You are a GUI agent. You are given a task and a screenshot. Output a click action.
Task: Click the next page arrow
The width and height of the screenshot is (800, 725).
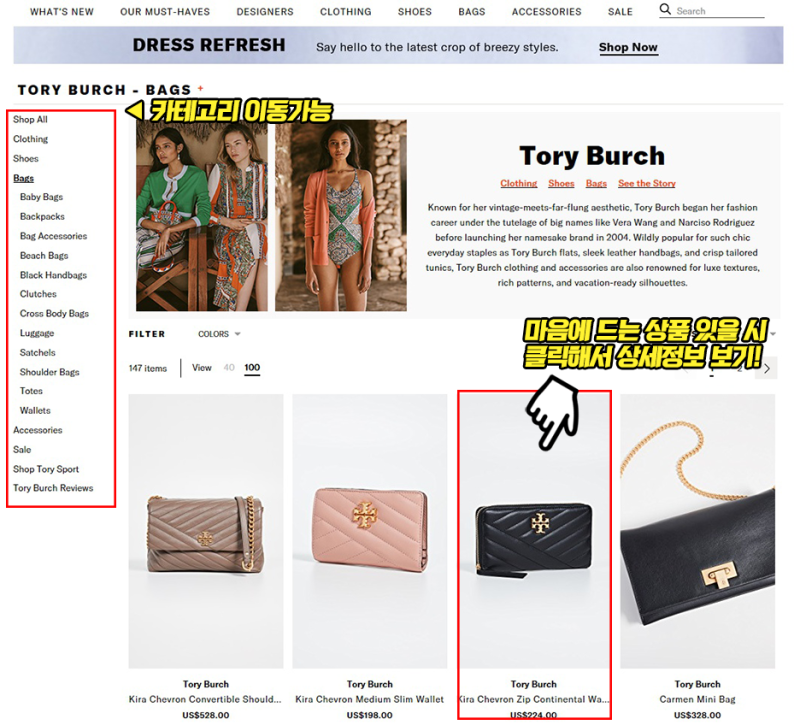[767, 369]
